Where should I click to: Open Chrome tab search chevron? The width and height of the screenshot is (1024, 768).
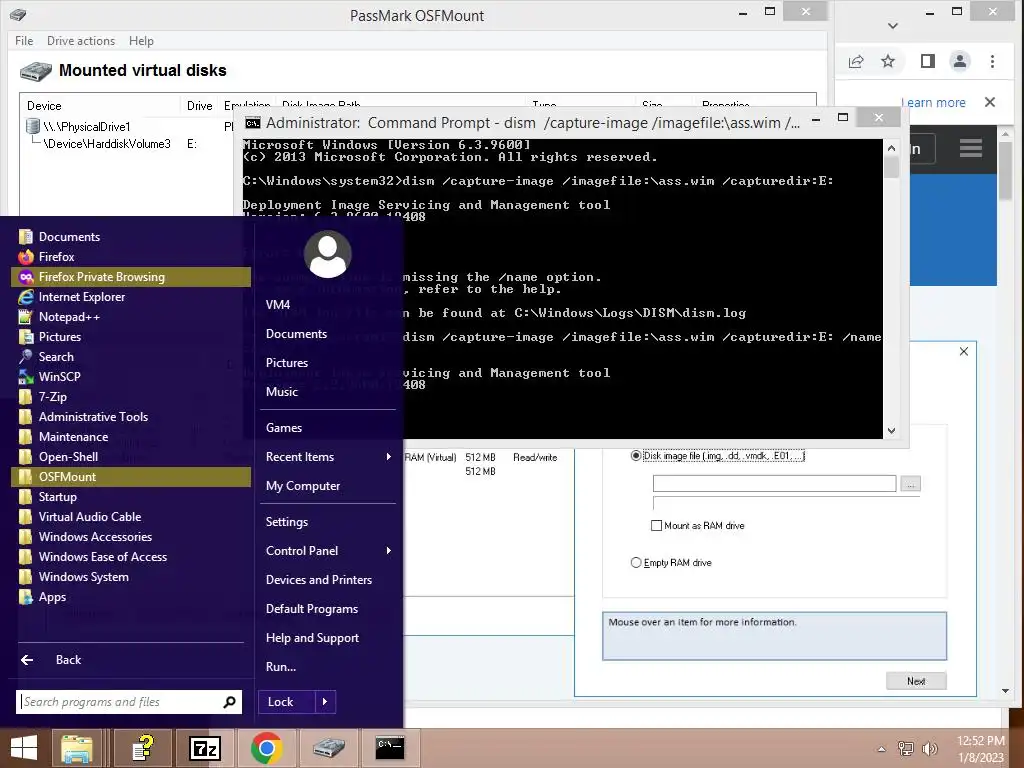coord(893,26)
